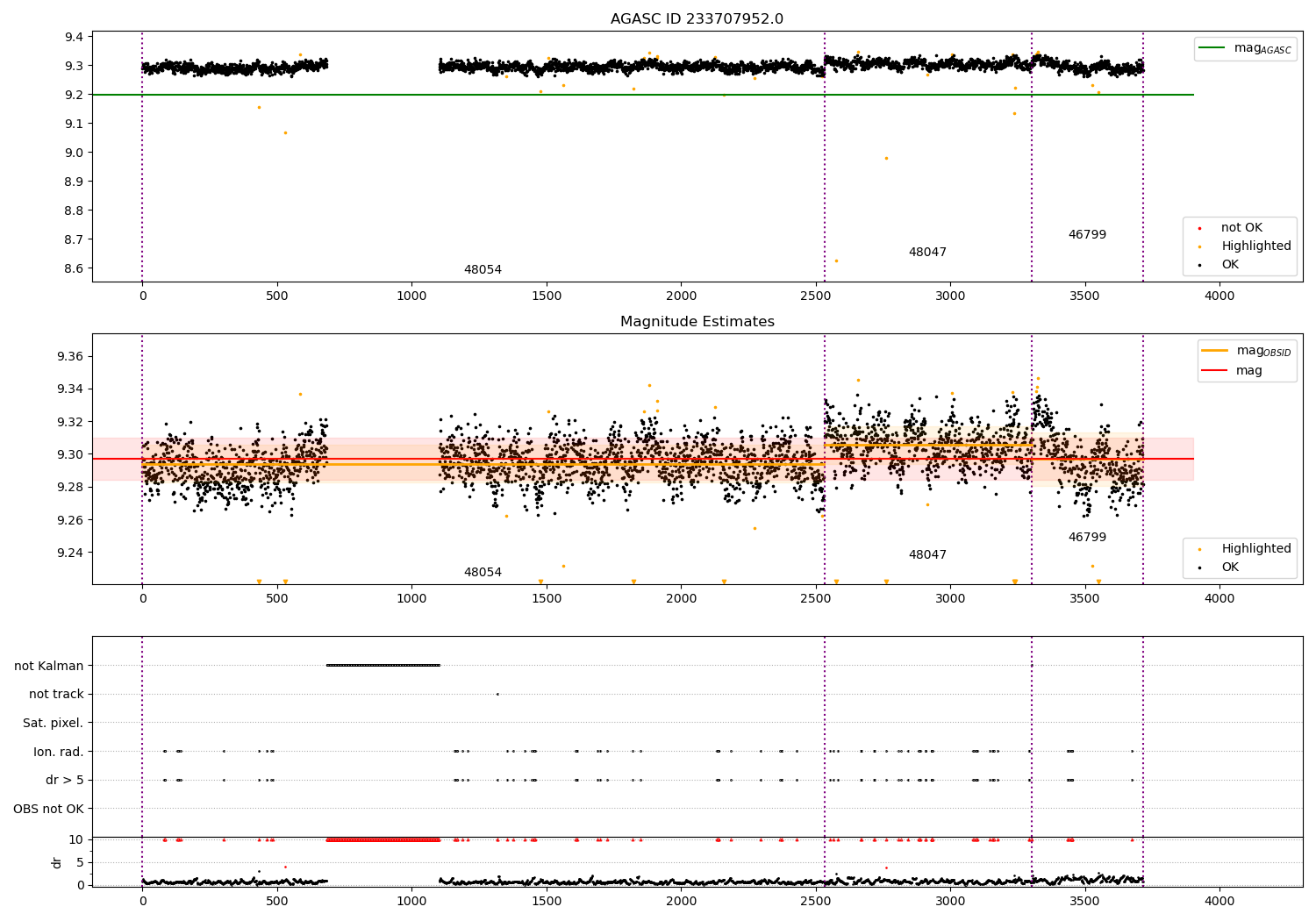The width and height of the screenshot is (1316, 921).
Task: Click 'Highlighted' in the top plot legend
Action: tap(1256, 246)
